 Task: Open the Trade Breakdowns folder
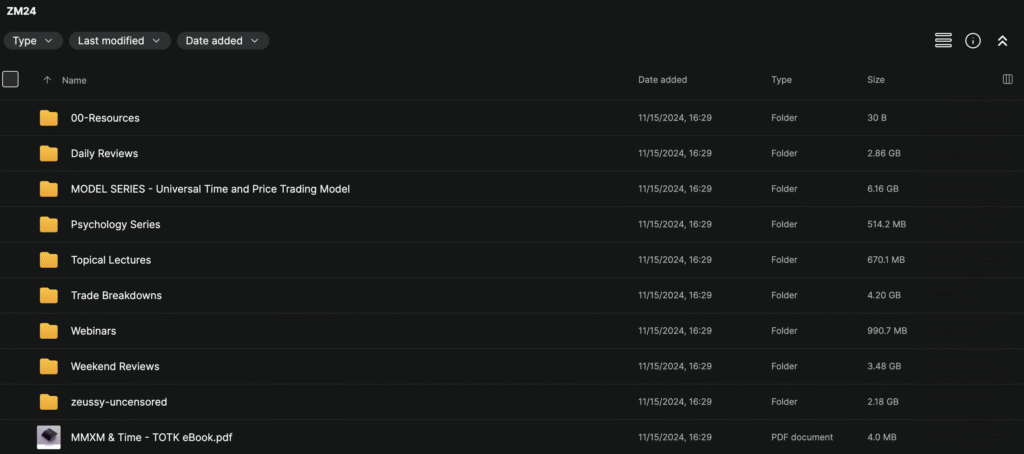[x=116, y=296]
